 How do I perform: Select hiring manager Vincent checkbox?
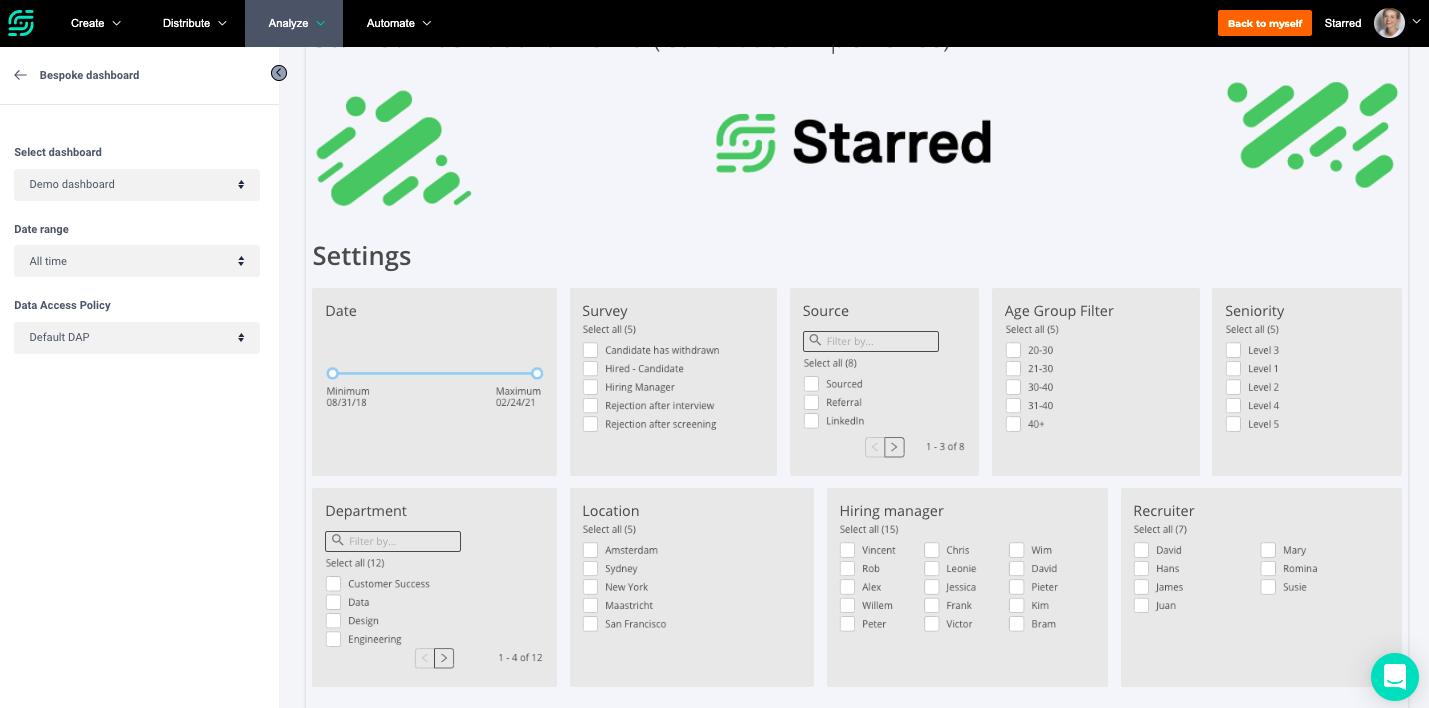(x=848, y=550)
